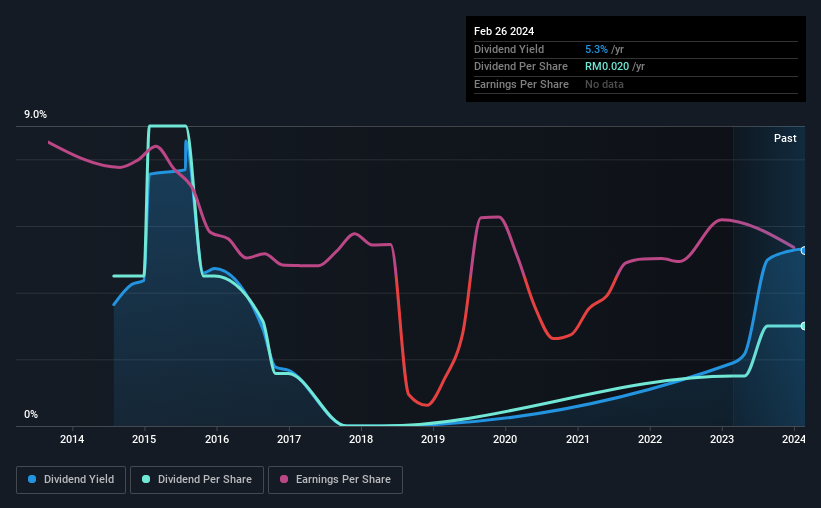The width and height of the screenshot is (821, 508).
Task: Click the 2023 x-axis label
Action: point(722,439)
